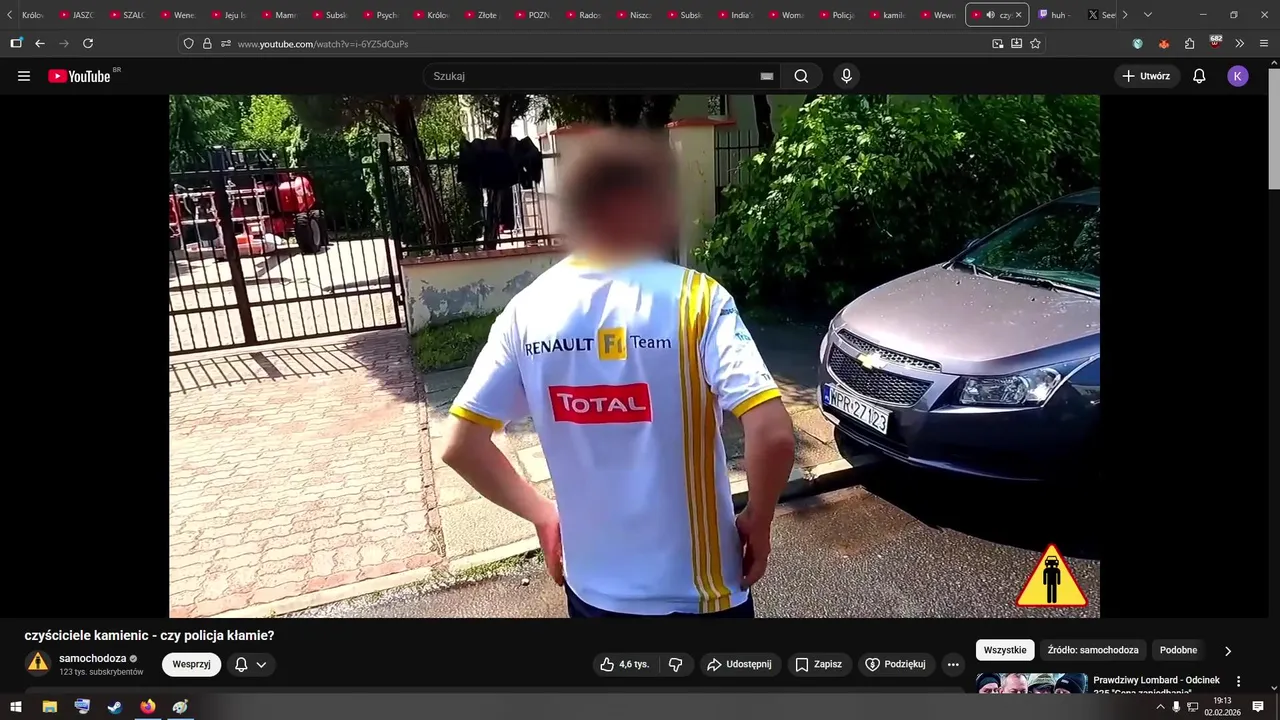Switch to the JASZC tab
Viewport: 1280px width, 720px height.
tap(76, 15)
